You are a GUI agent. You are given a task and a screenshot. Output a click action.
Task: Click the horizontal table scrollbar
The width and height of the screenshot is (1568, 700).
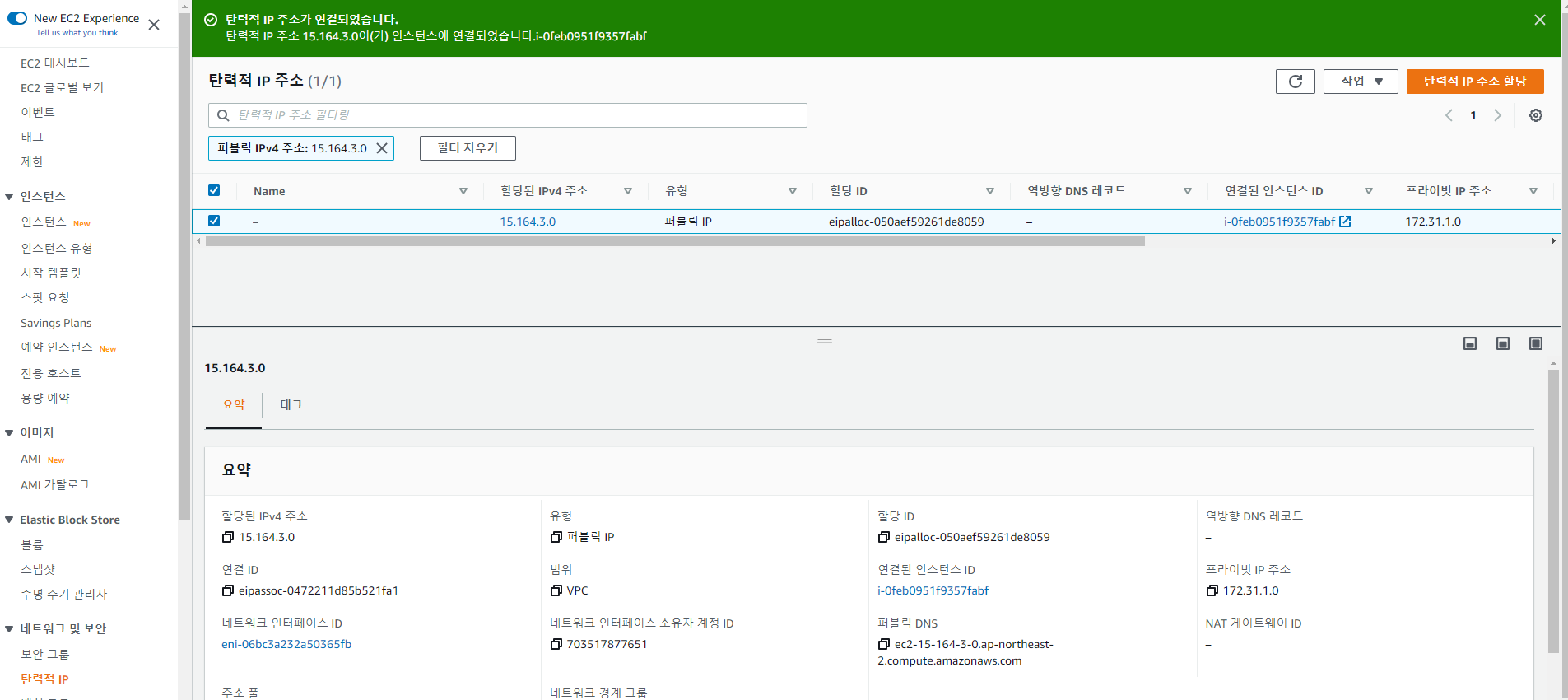coord(675,241)
